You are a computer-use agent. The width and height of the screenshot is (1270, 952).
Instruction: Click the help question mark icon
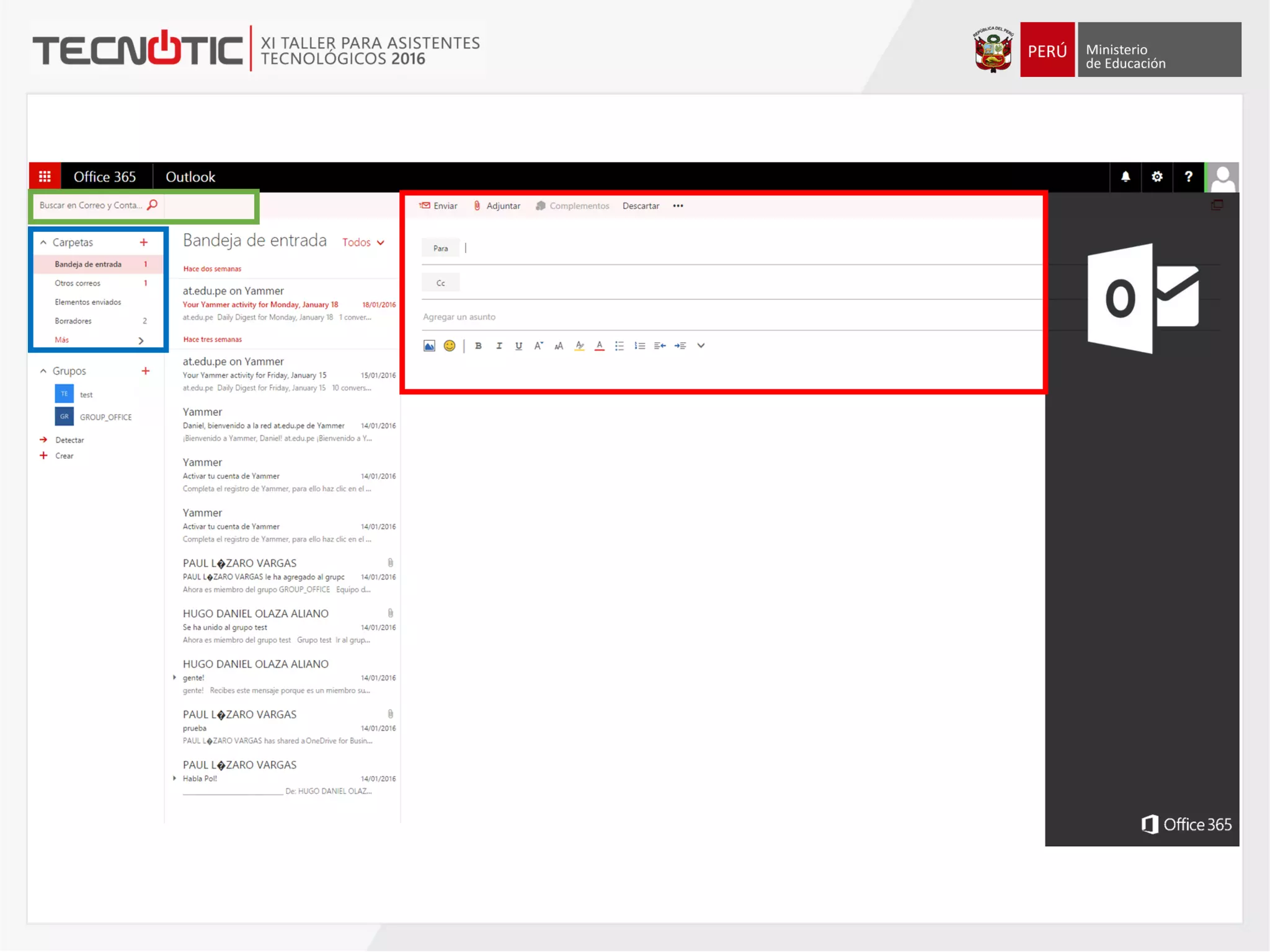(x=1188, y=177)
